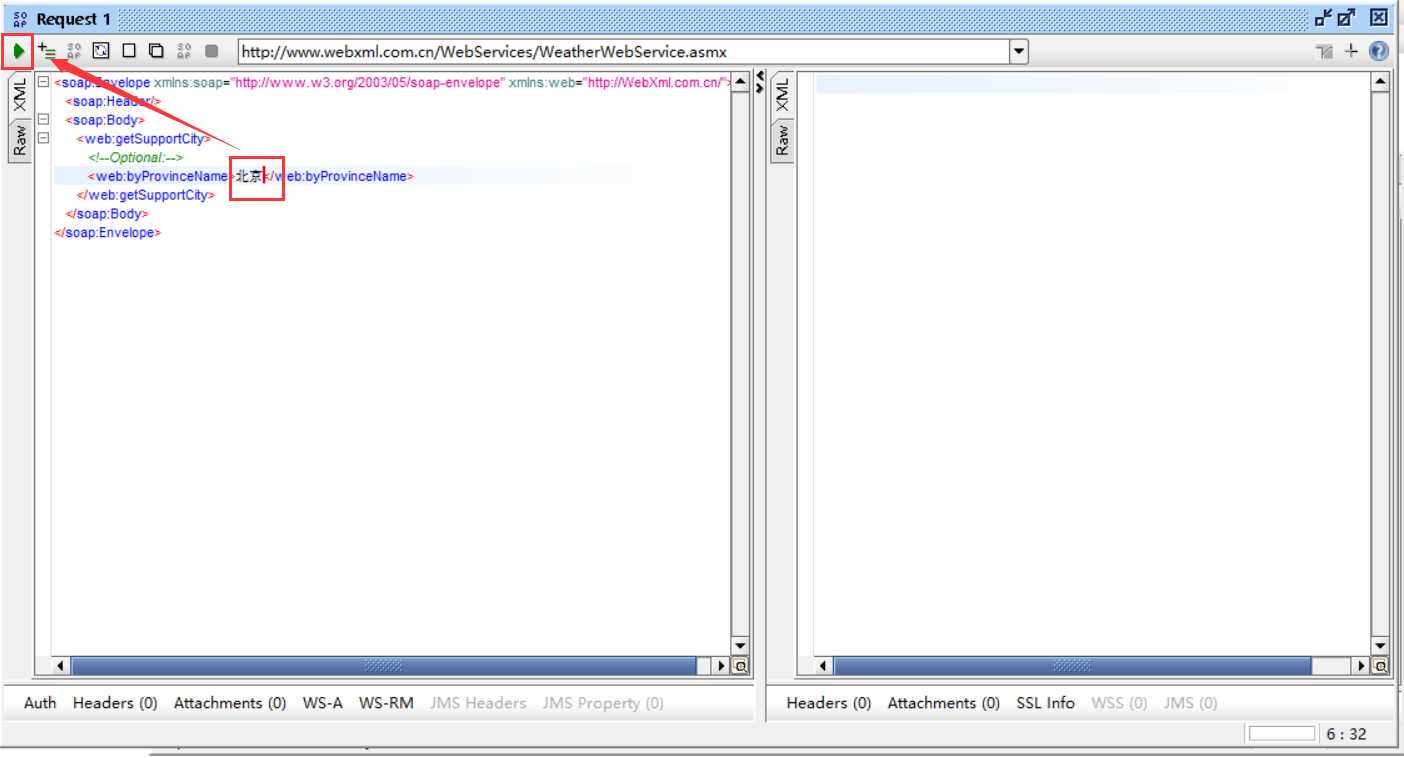Screen dimensions: 1404x758
Task: Open the WSS (0) tab
Action: point(1119,703)
